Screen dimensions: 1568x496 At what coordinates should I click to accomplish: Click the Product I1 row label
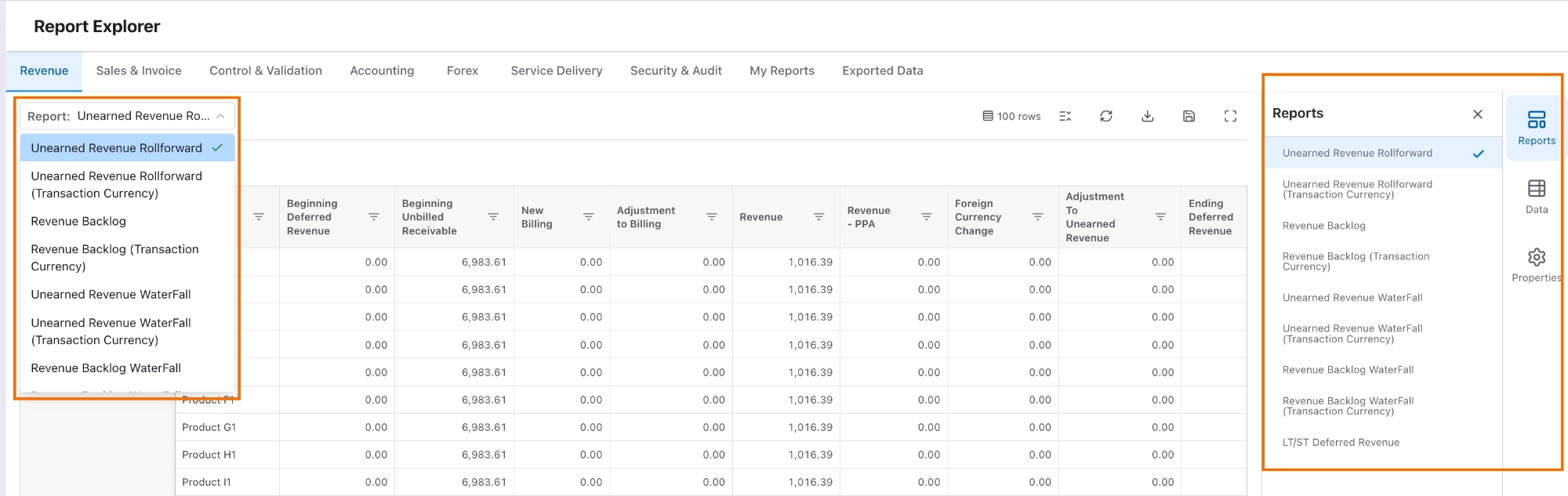(x=206, y=483)
